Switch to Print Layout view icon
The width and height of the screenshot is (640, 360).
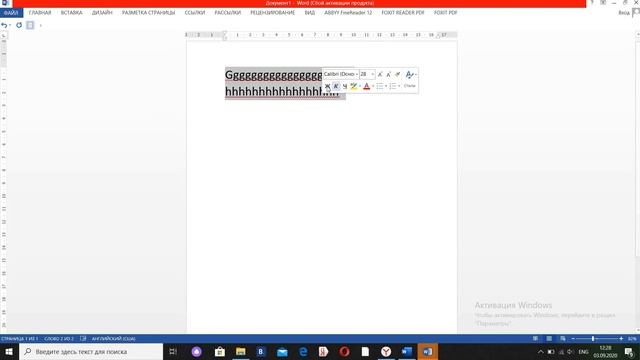click(x=549, y=338)
